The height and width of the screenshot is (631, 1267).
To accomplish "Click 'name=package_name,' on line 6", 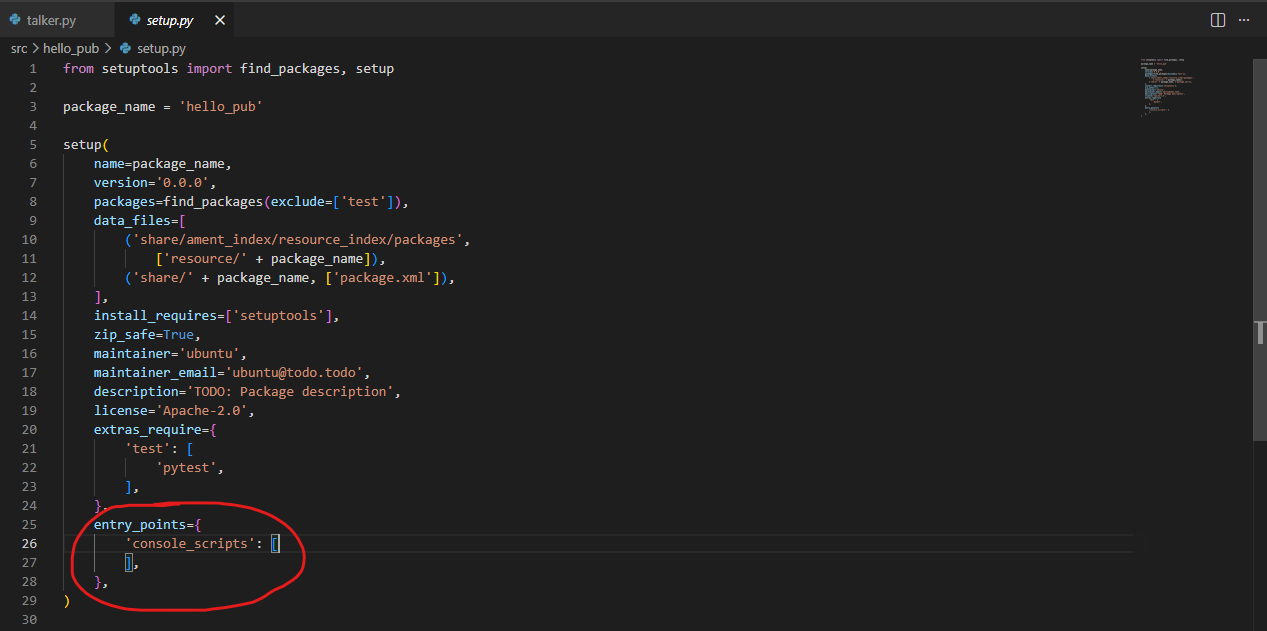I will click(163, 164).
